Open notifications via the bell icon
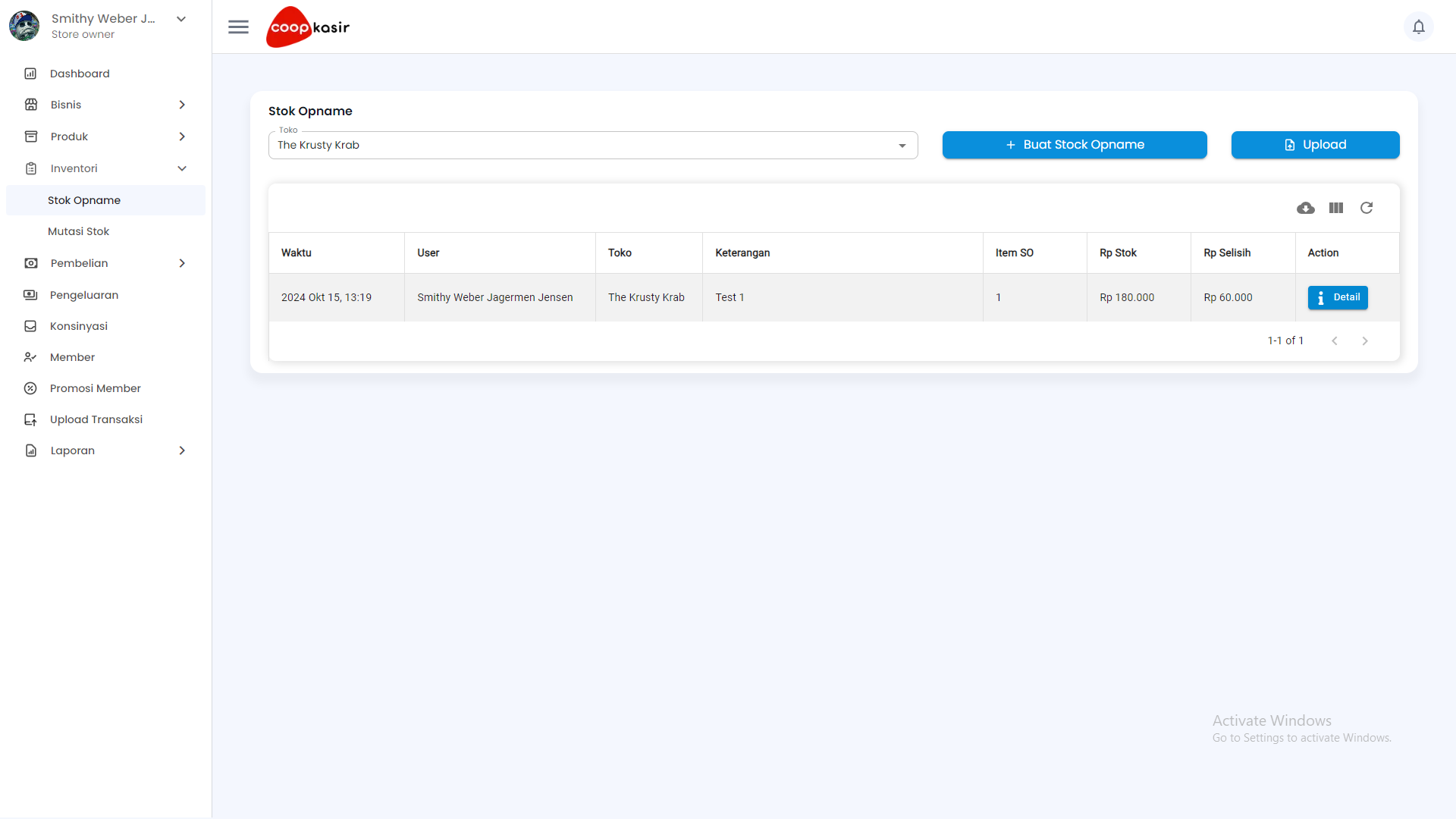Image resolution: width=1456 pixels, height=819 pixels. pos(1419,27)
